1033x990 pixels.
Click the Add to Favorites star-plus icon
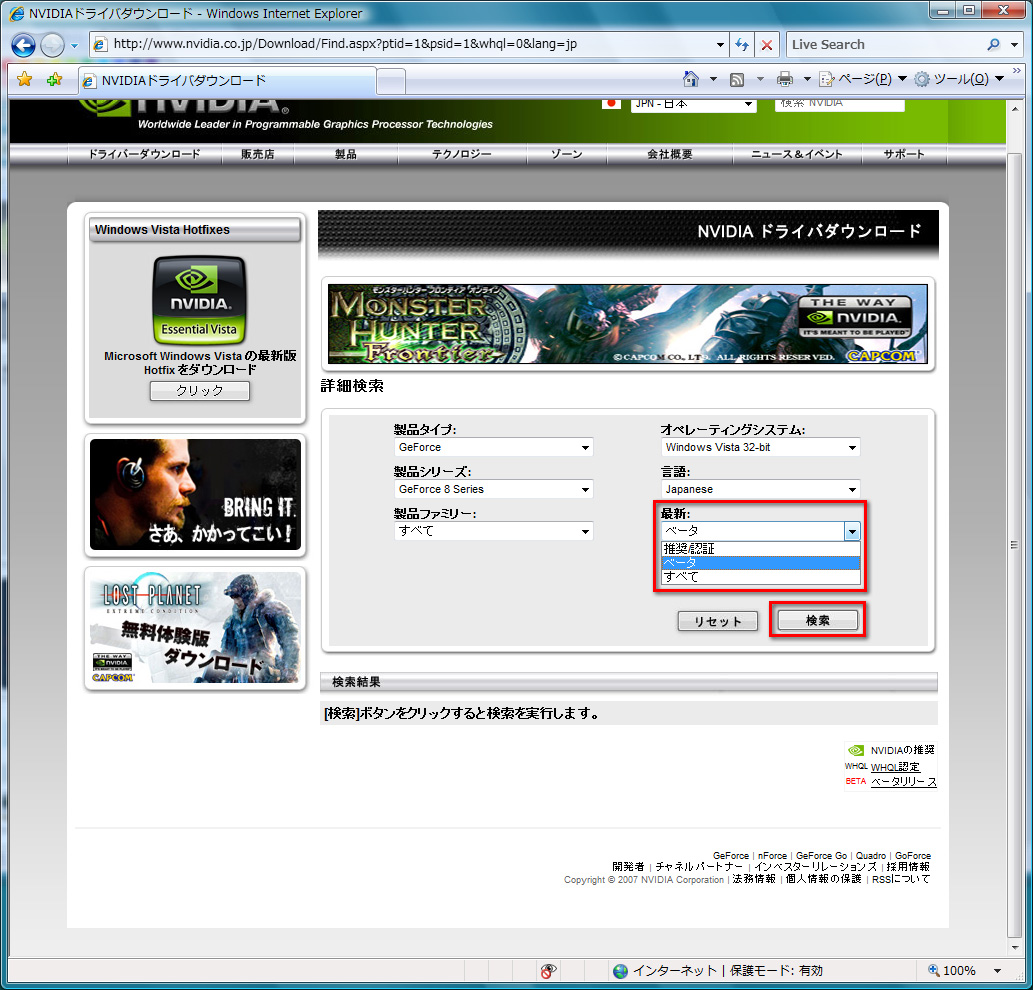pos(54,80)
